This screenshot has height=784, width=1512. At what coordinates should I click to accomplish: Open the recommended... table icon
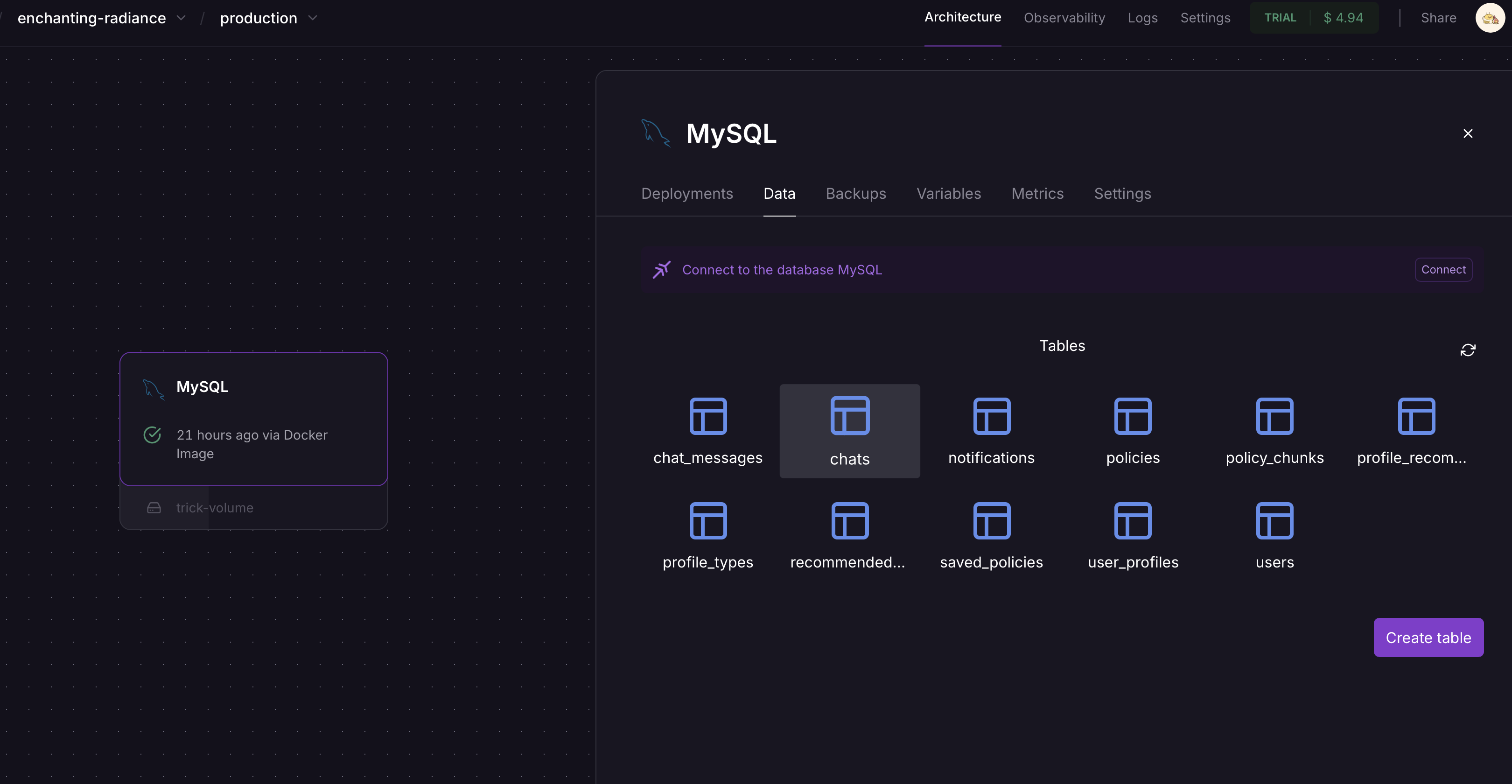[x=849, y=520]
